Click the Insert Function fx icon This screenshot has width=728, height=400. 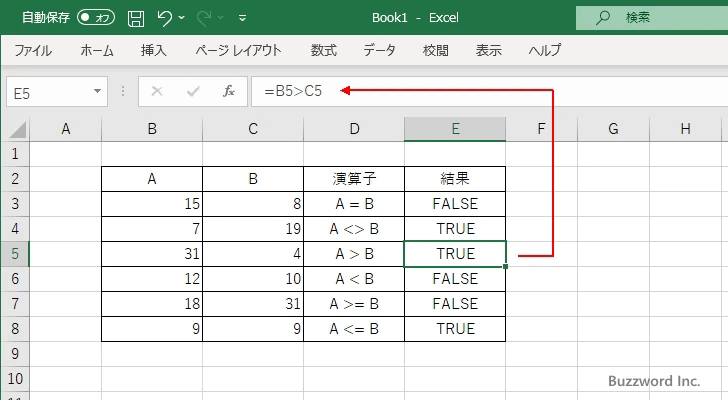228,91
